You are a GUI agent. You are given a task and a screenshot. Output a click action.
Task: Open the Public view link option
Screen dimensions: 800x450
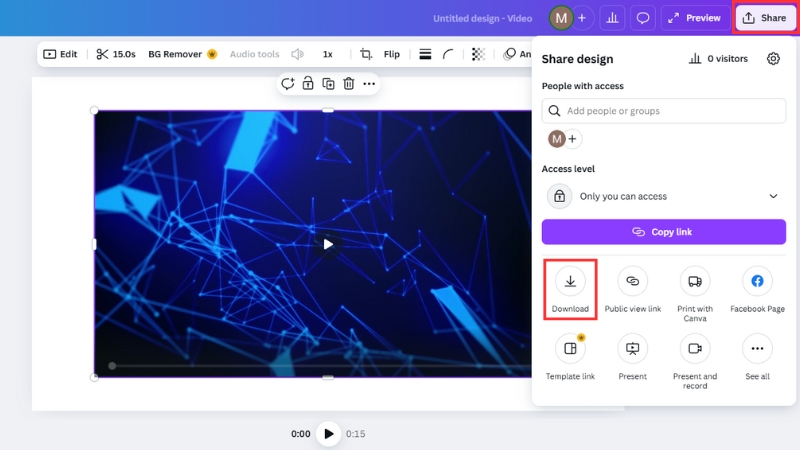click(632, 282)
